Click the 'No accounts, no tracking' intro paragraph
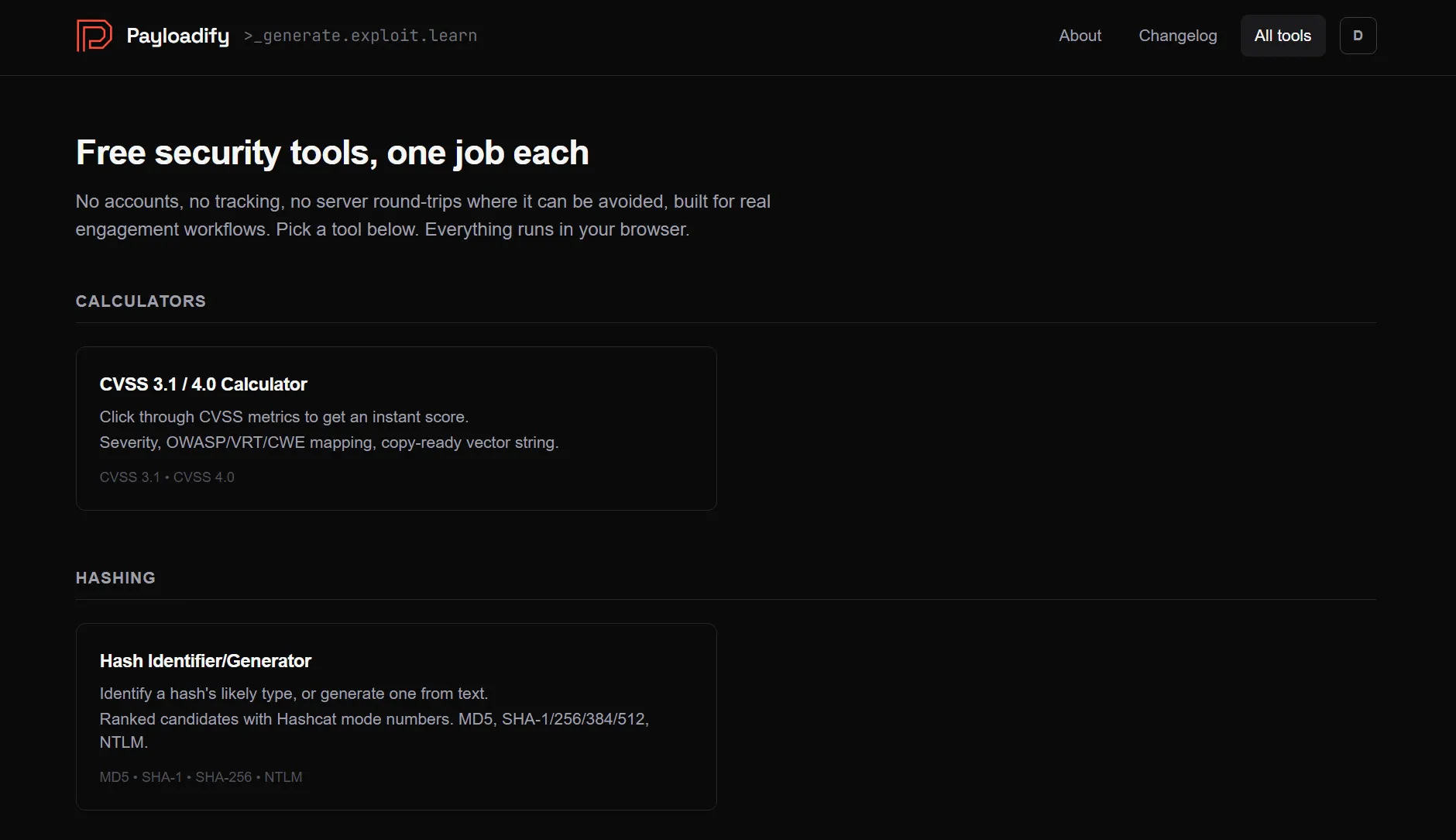 tap(423, 215)
